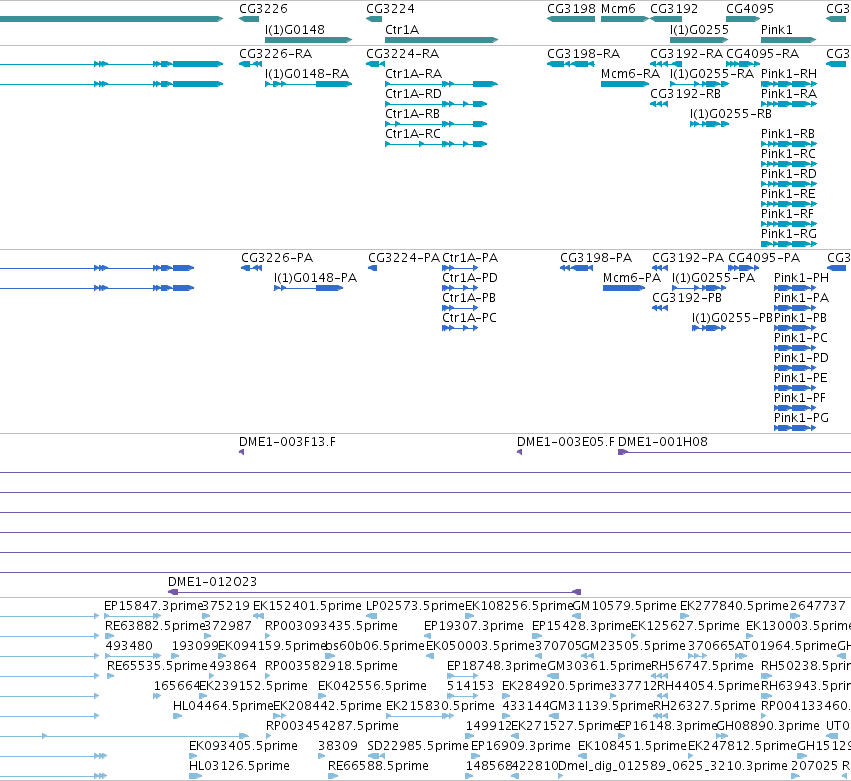The height and width of the screenshot is (781, 851).
Task: Open transcript Pink1-RB
Action: coord(788,134)
